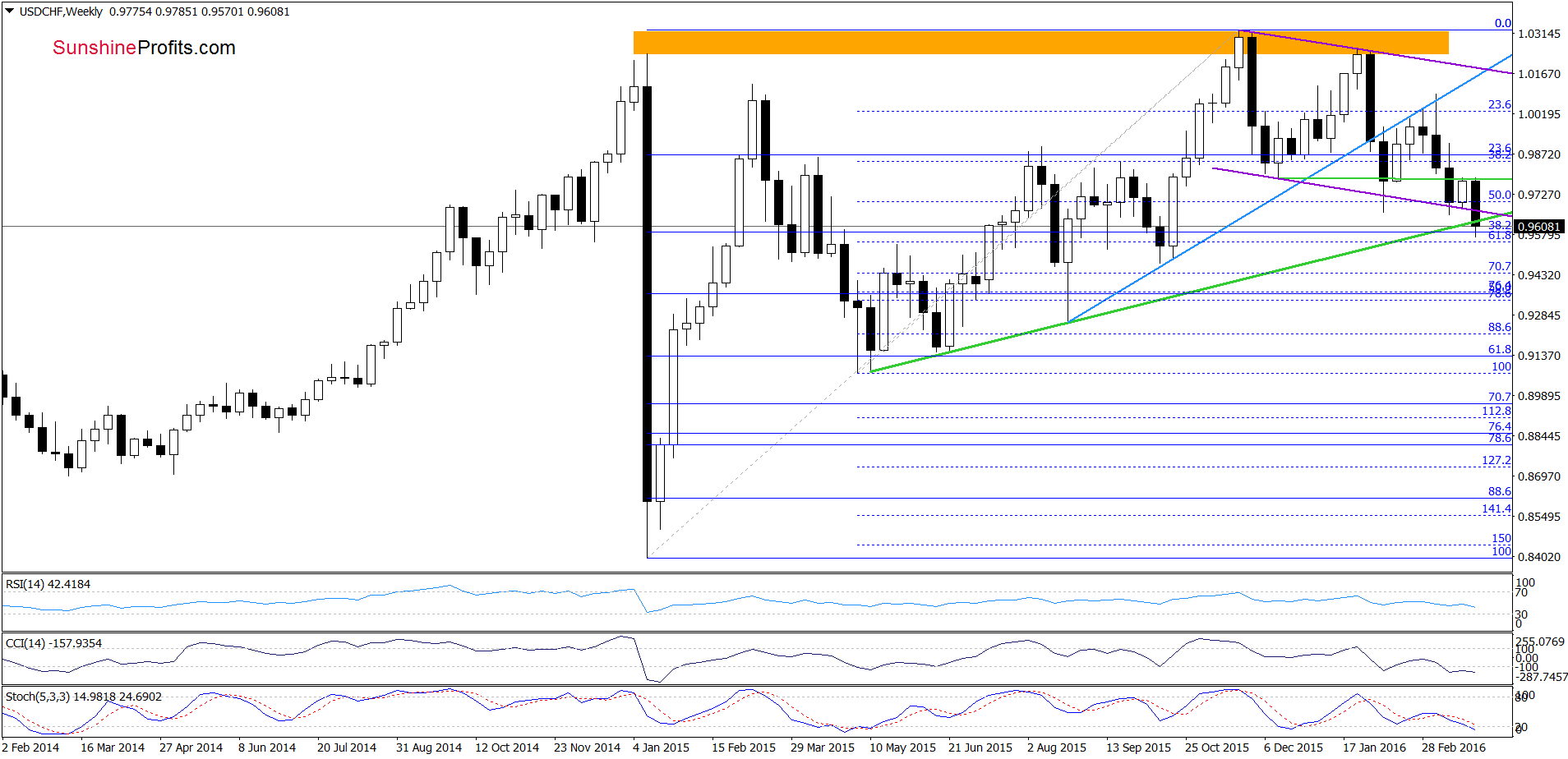1568x759 pixels.
Task: Click the 2 Feb 2014 date label
Action: 32,747
